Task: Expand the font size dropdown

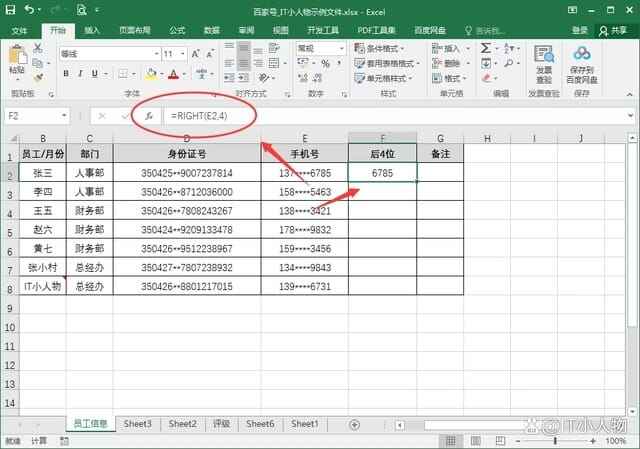Action: point(182,54)
